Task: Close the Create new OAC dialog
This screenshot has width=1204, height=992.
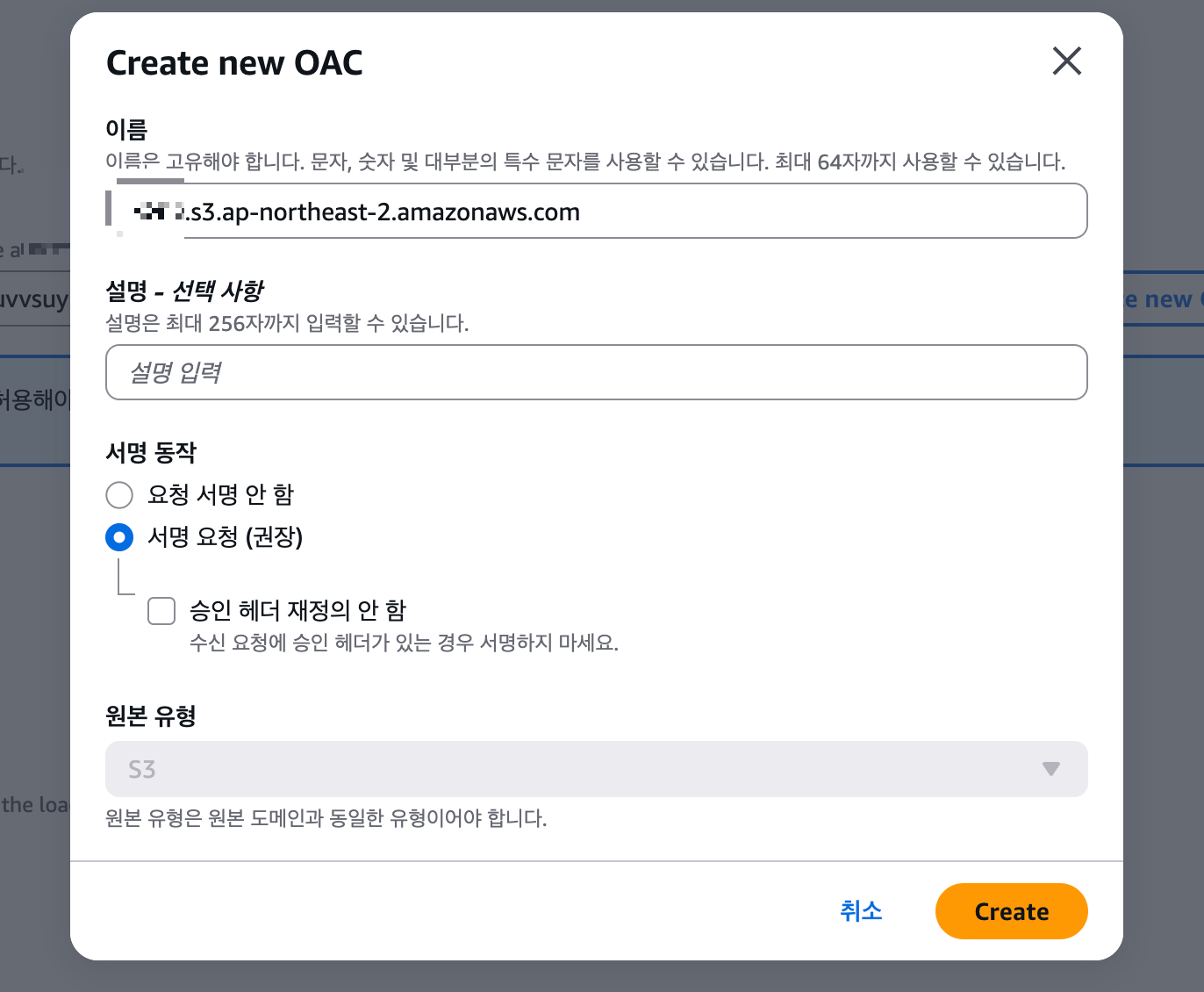Action: 1066,61
